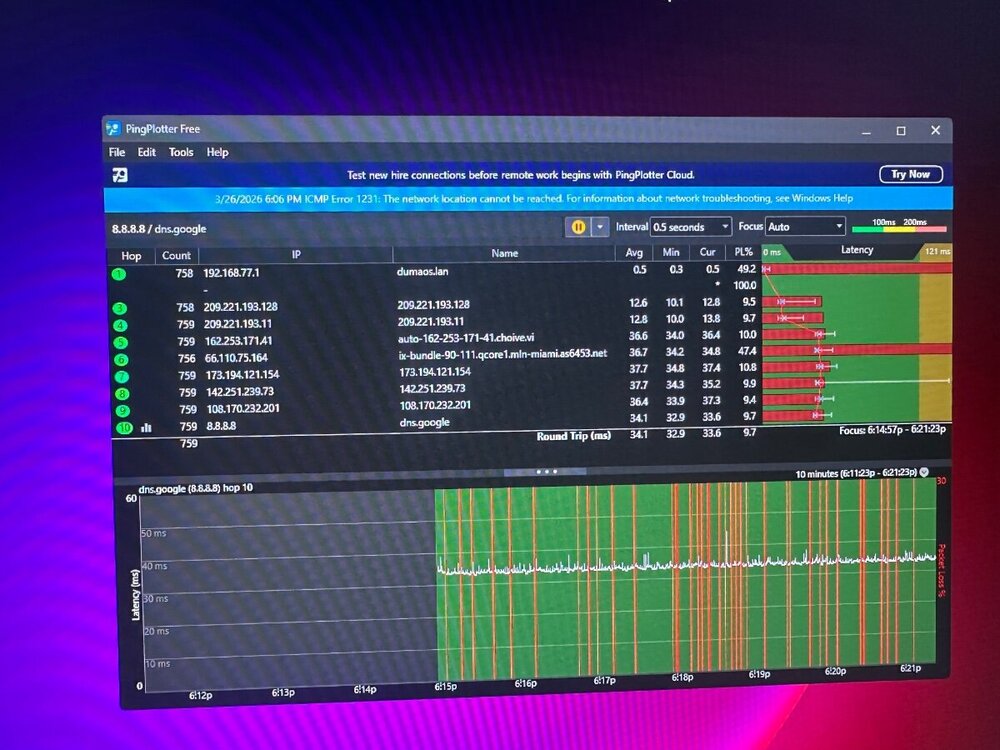Click the PingPlotter Cloud banner icon

(x=120, y=175)
